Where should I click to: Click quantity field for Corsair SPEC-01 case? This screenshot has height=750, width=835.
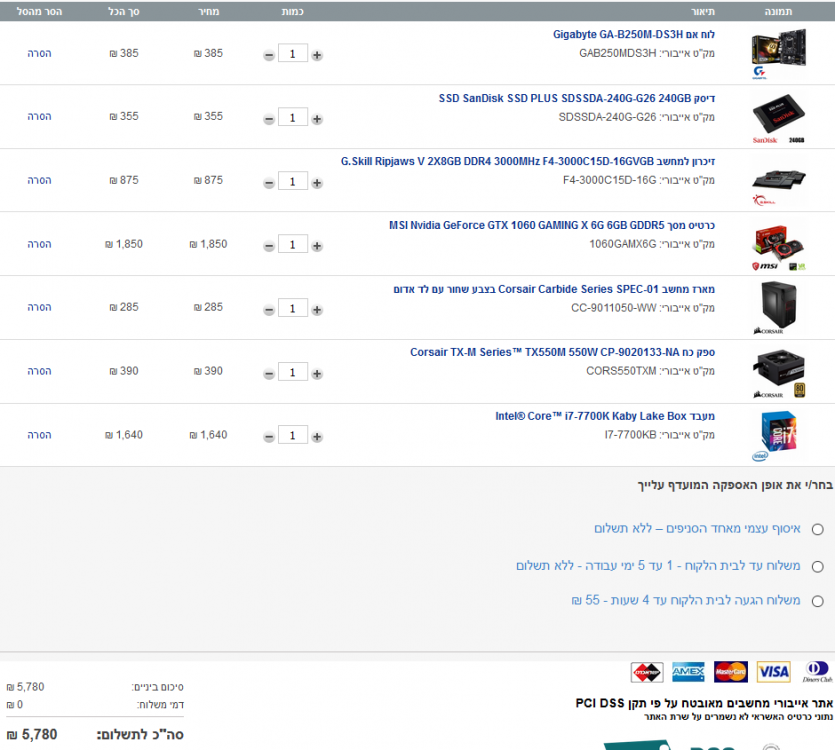(292, 308)
